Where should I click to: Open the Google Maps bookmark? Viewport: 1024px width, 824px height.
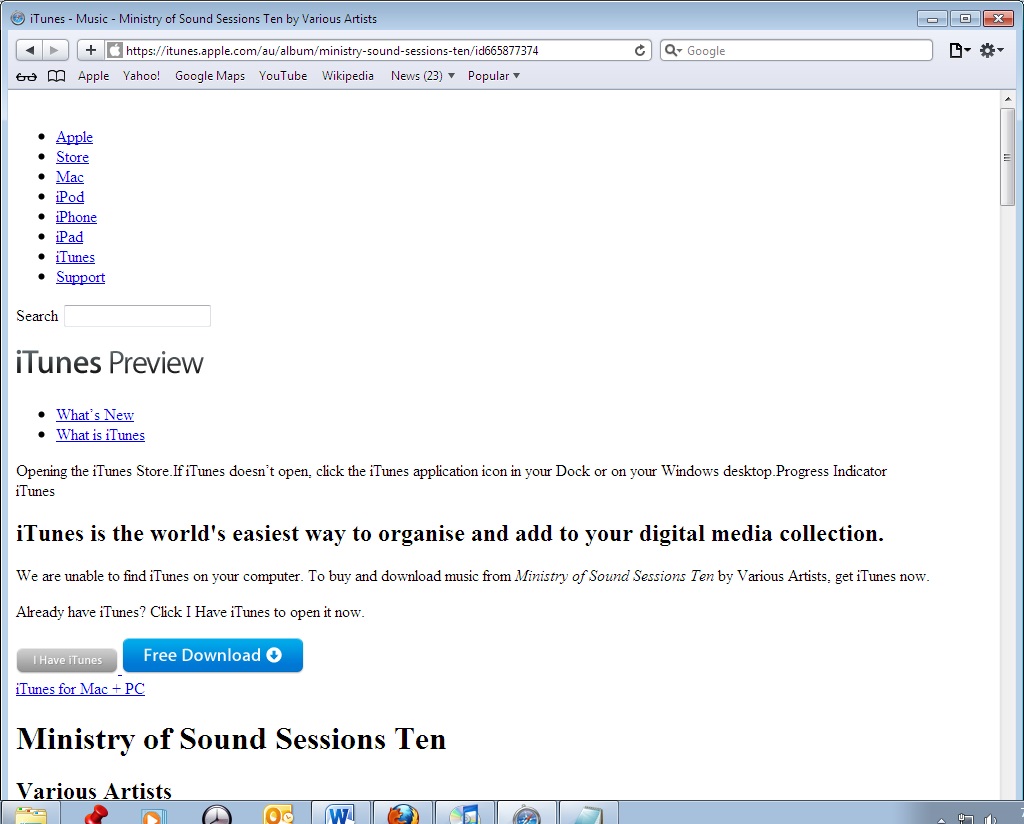coord(210,76)
